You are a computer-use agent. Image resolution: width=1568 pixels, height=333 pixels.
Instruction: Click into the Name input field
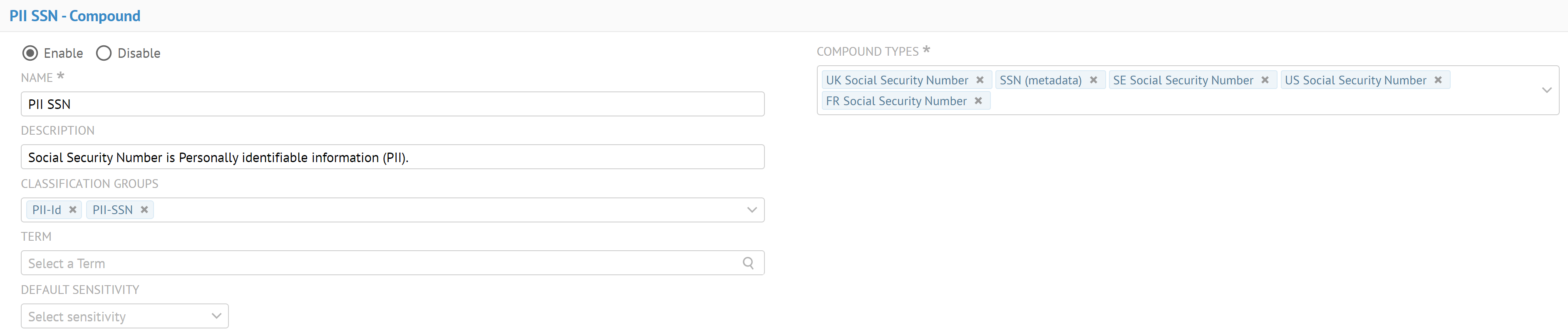coord(392,104)
